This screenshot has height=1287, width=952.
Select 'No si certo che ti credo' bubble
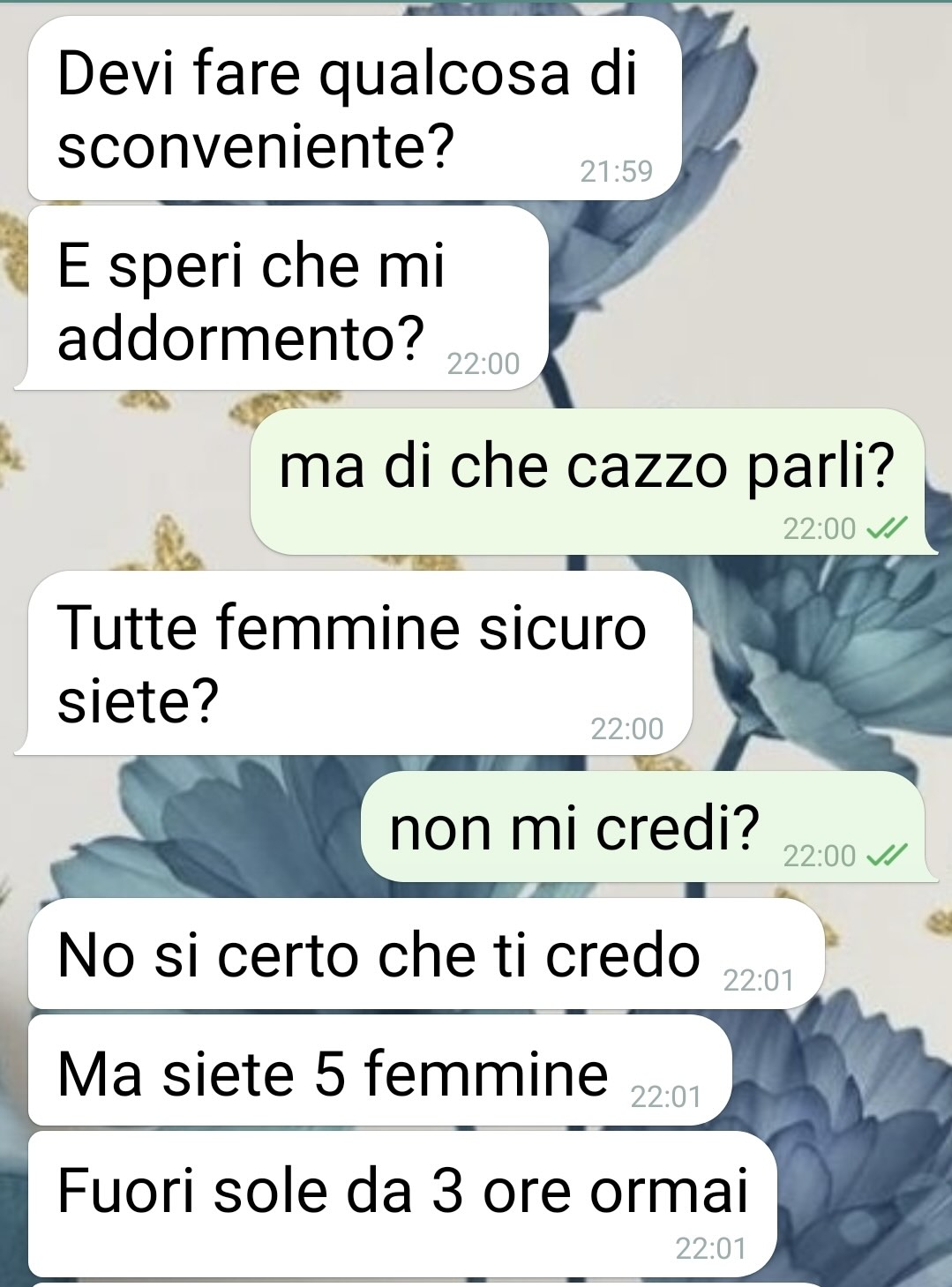tap(426, 954)
